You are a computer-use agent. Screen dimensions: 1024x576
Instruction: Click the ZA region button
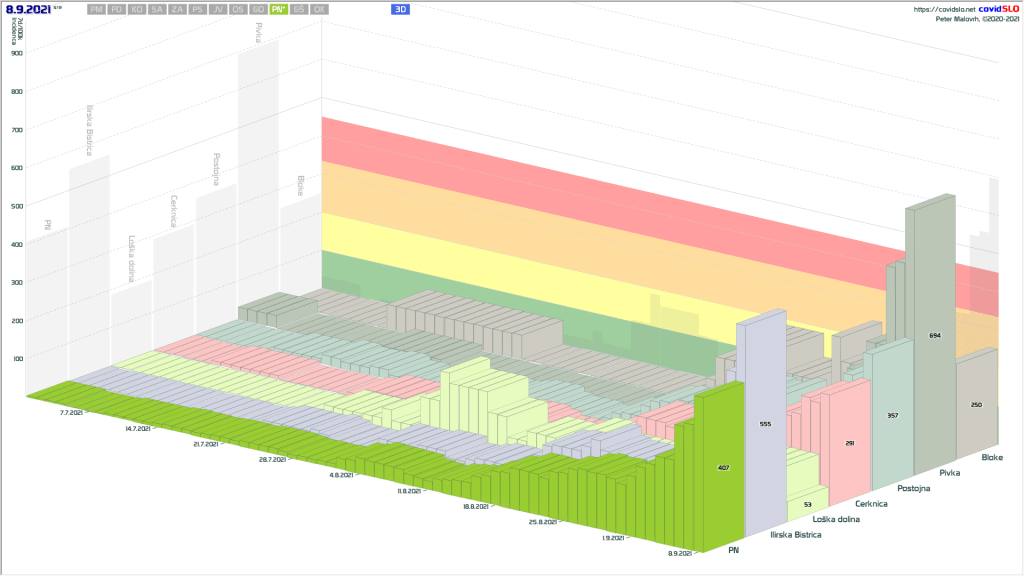click(x=177, y=9)
